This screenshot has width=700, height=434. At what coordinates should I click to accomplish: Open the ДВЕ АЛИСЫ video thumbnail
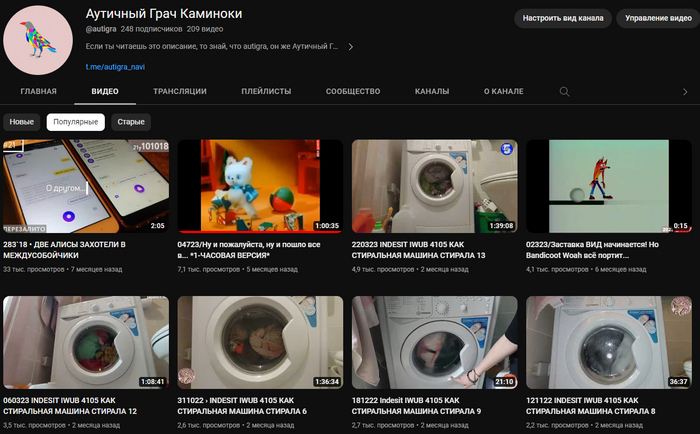(x=86, y=186)
